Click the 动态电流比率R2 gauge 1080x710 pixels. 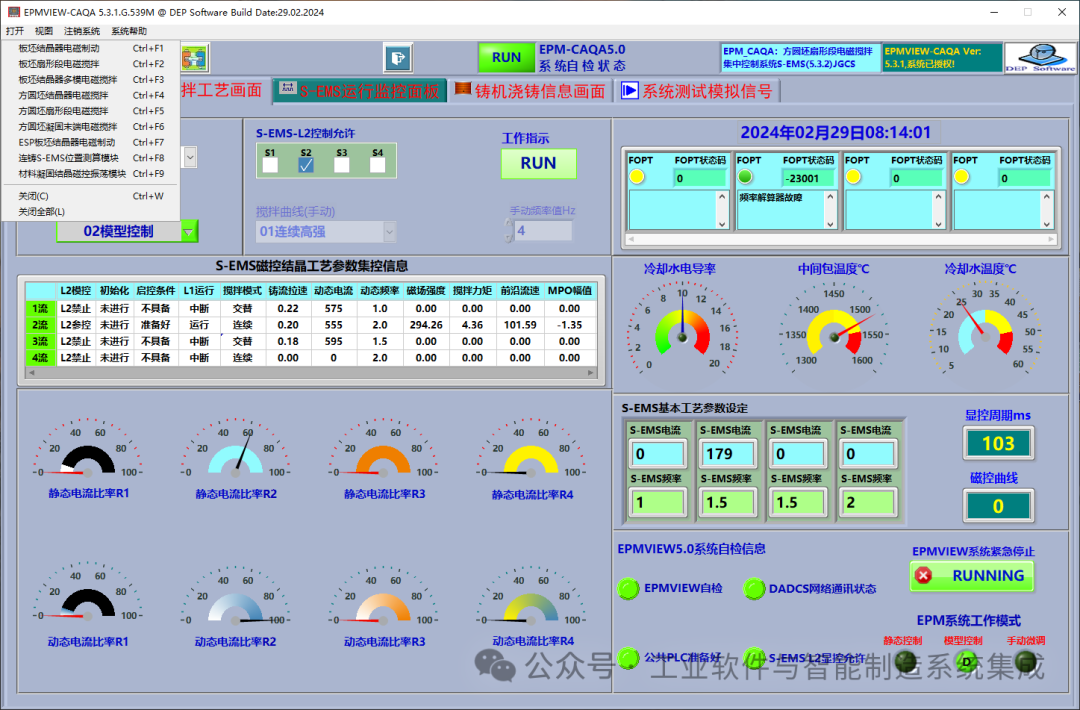pos(236,596)
